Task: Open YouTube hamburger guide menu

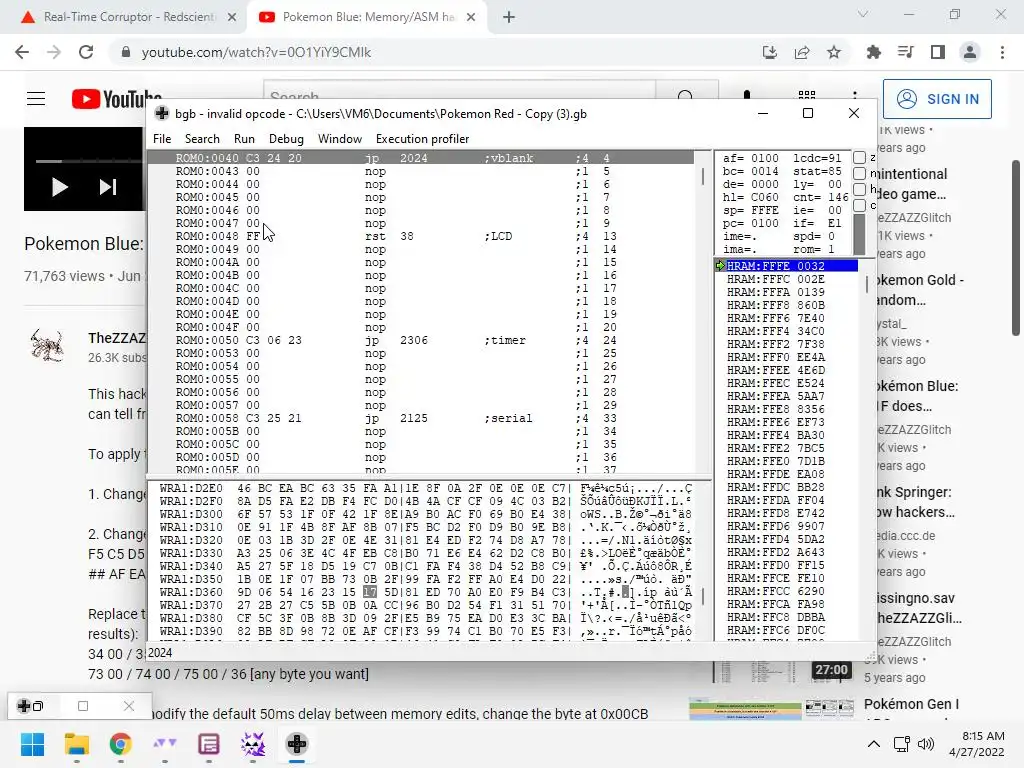Action: 36,99
